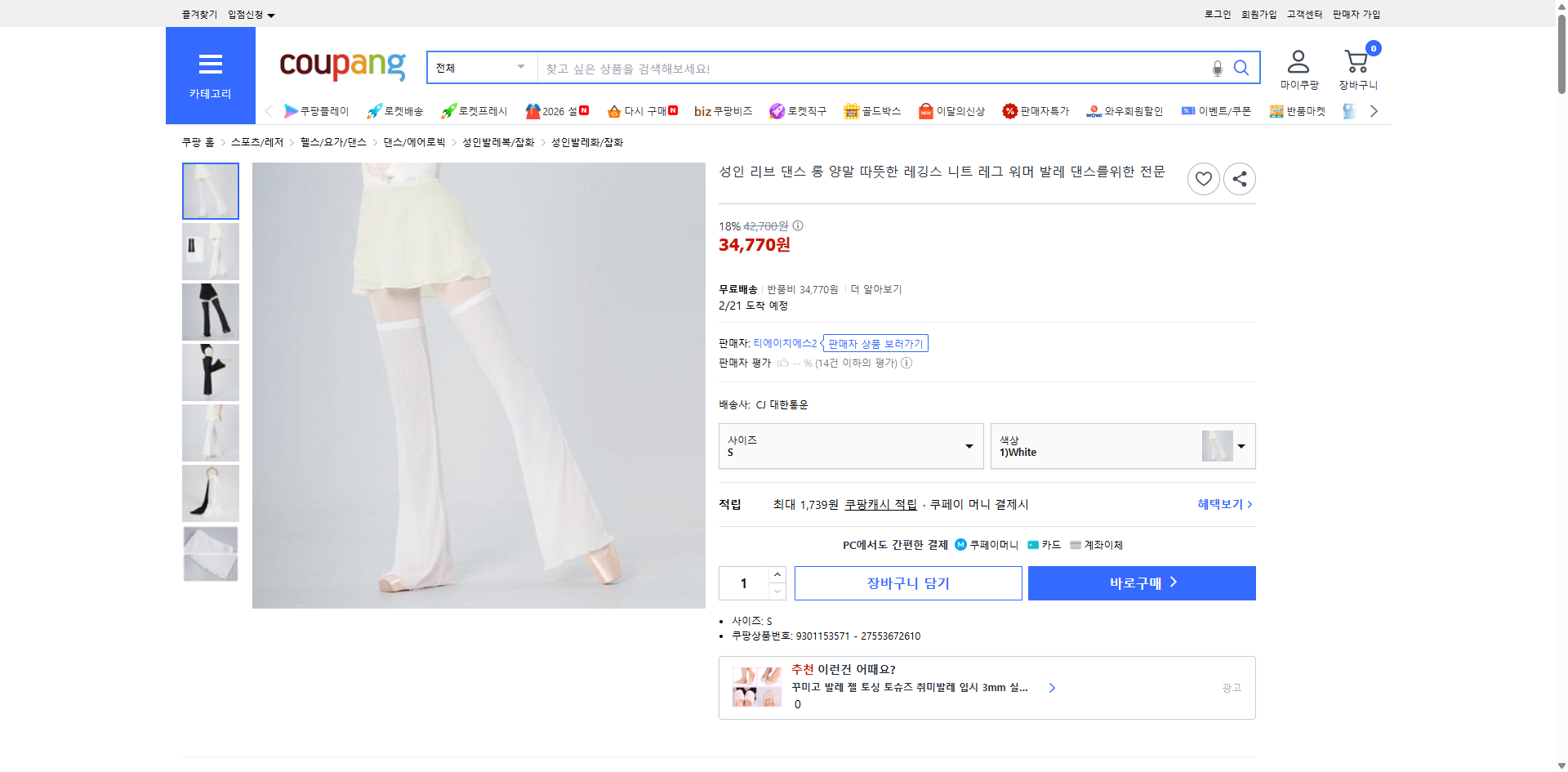Open the 전체 search category dropdown
Image resolution: width=1568 pixels, height=772 pixels.
pyautogui.click(x=480, y=68)
